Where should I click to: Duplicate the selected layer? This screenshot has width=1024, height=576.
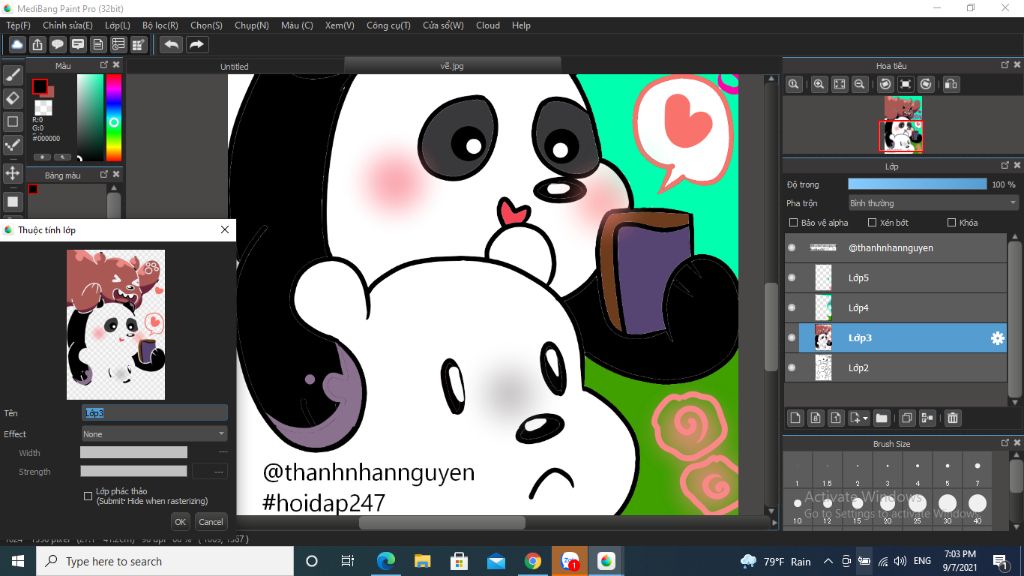click(x=906, y=418)
